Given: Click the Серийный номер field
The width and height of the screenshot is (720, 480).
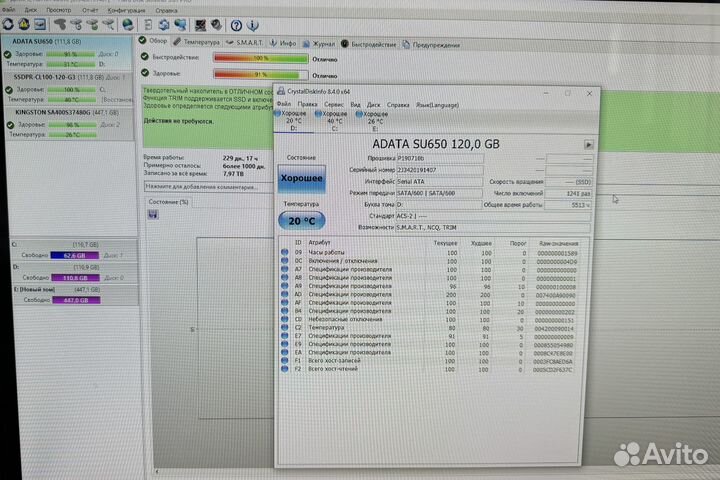Looking at the screenshot, I should (439, 170).
